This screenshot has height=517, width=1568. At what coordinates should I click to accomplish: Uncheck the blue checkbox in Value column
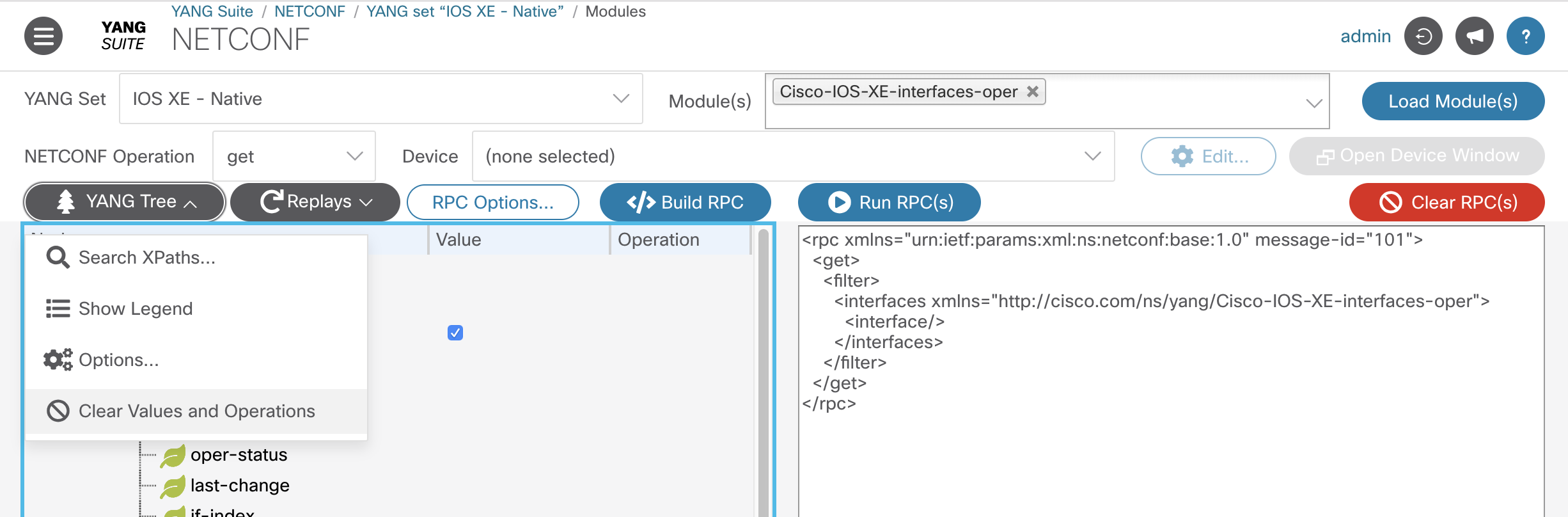(x=455, y=333)
